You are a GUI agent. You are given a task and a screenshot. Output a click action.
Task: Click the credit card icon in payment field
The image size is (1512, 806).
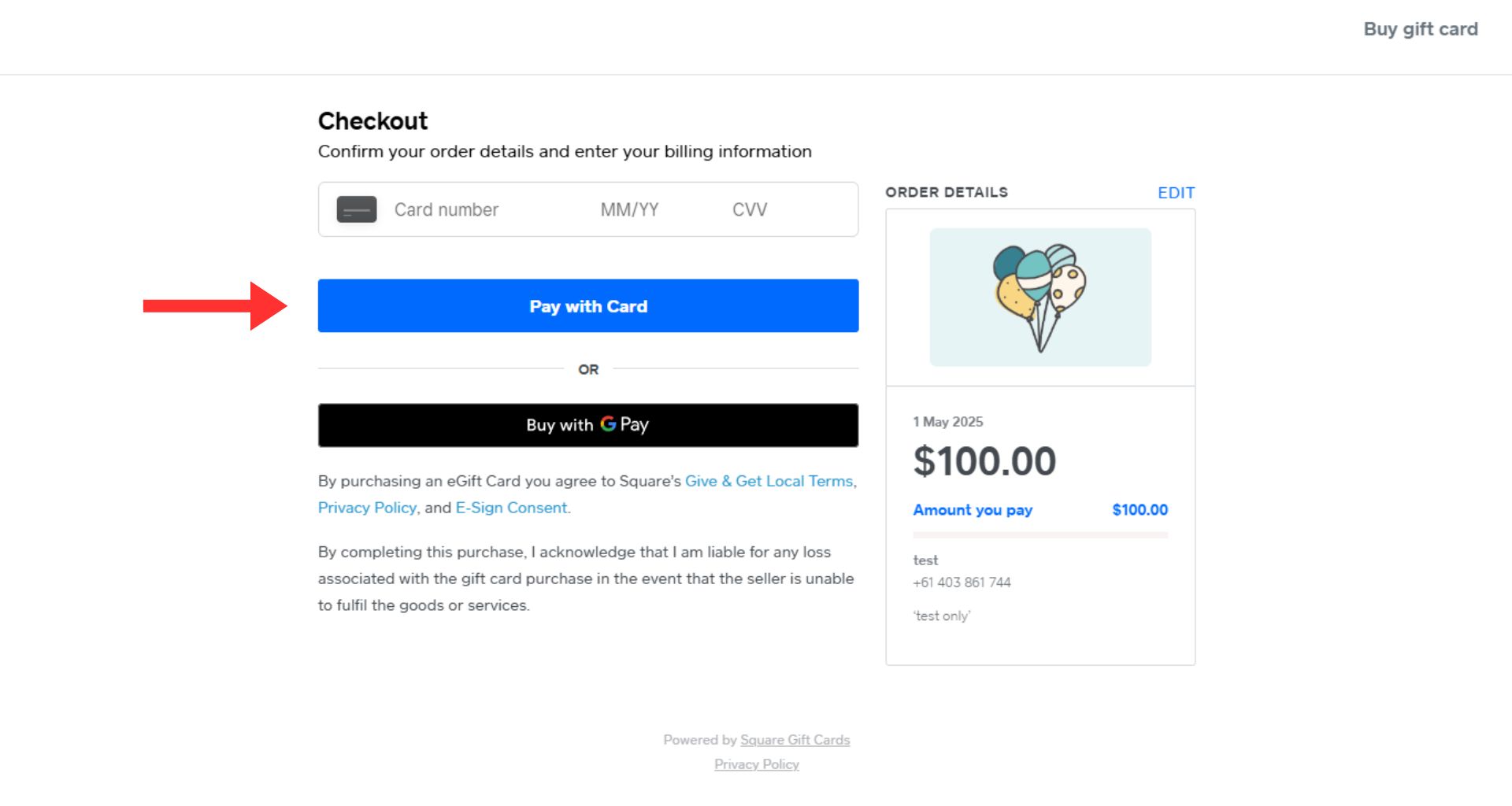click(357, 209)
